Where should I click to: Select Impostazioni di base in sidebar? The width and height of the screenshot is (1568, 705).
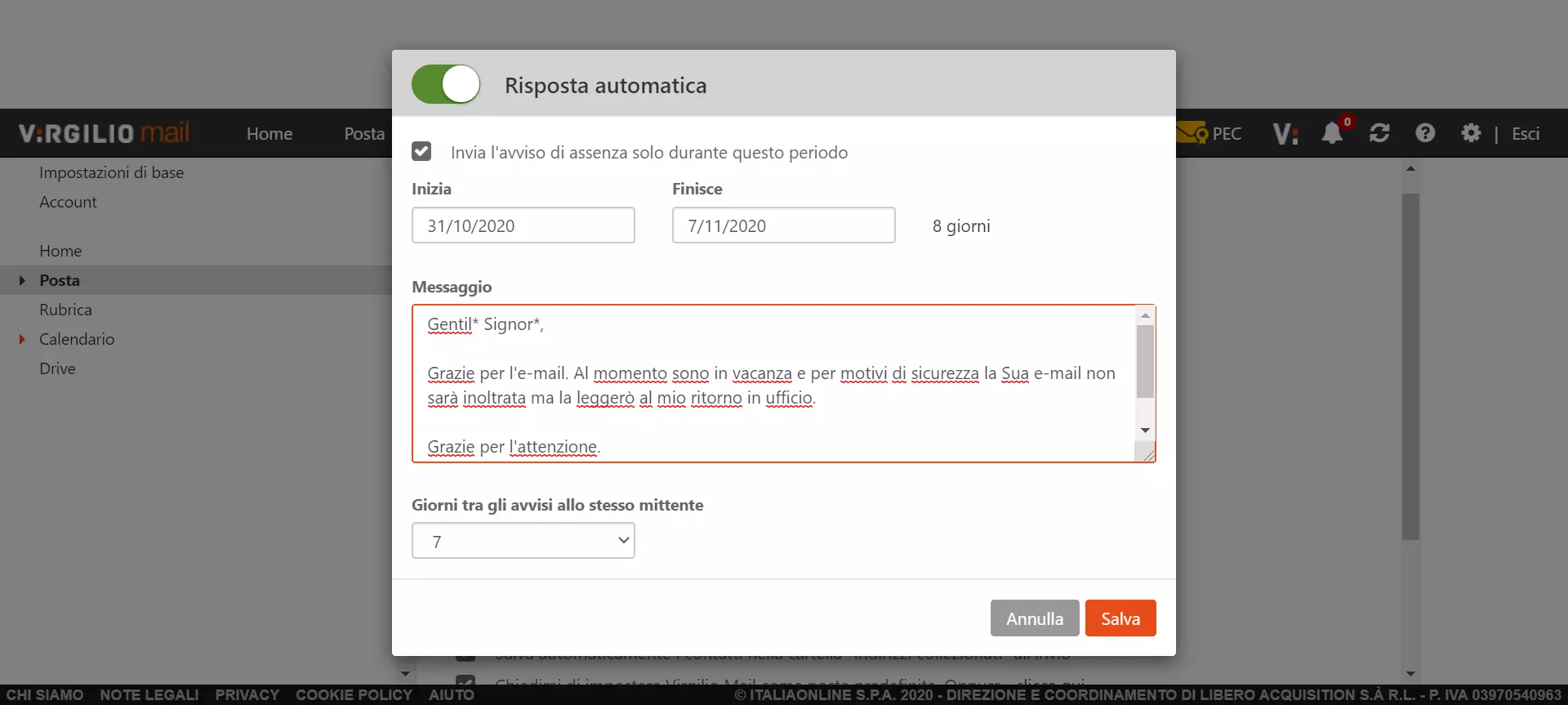112,172
